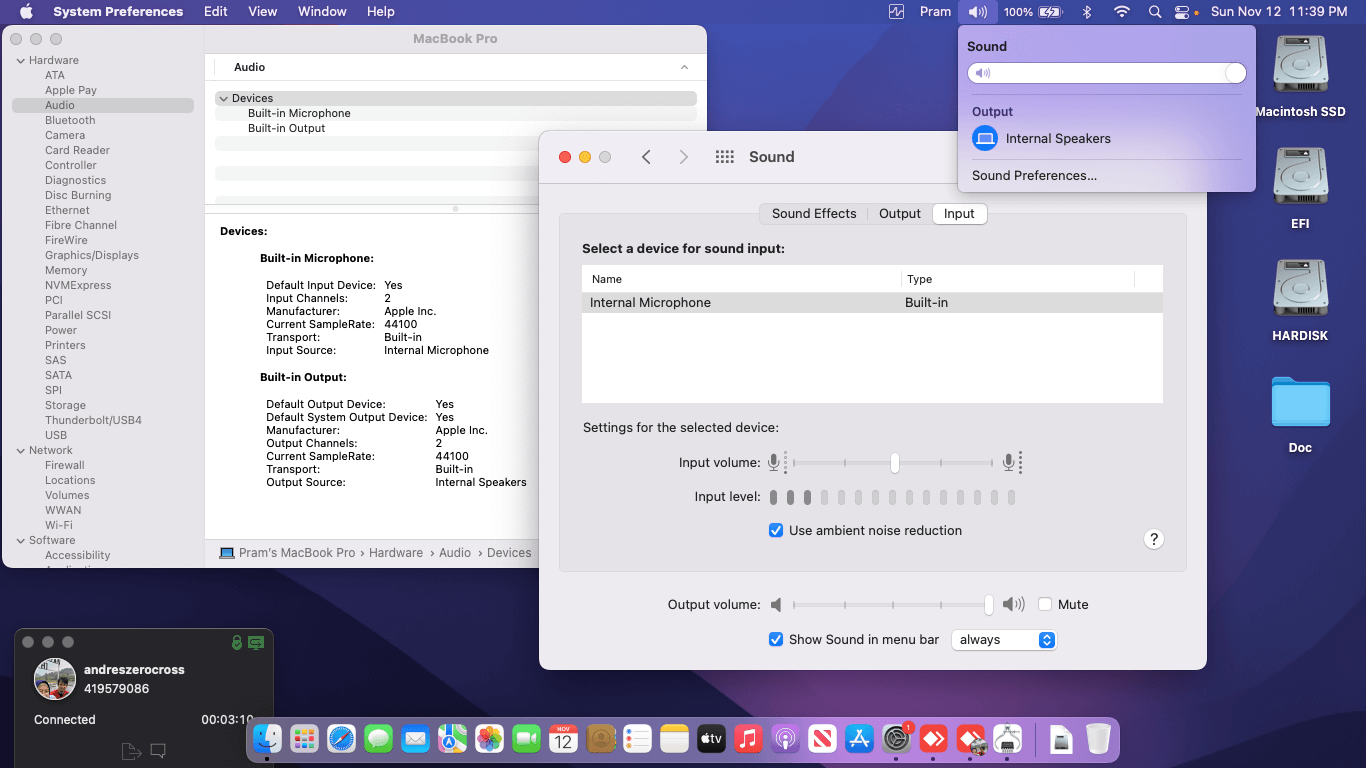Click Sound Preferences… in the Sound popup
The height and width of the screenshot is (768, 1366).
tap(1034, 175)
